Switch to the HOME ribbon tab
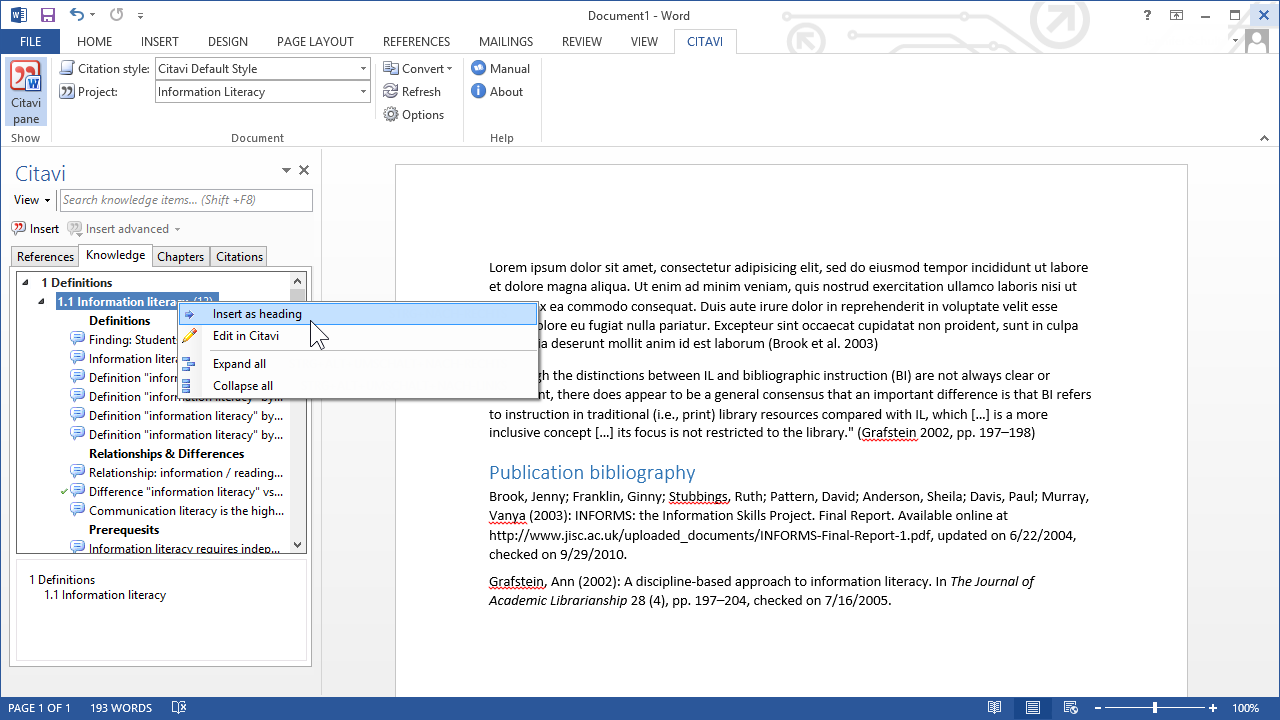 94,41
